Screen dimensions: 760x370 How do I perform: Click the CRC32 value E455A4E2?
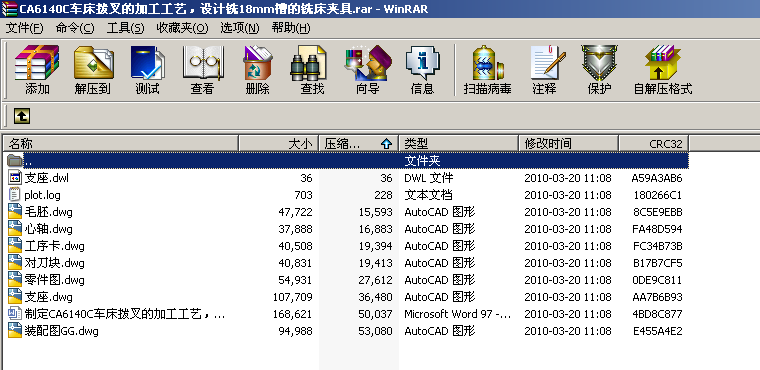pos(658,331)
